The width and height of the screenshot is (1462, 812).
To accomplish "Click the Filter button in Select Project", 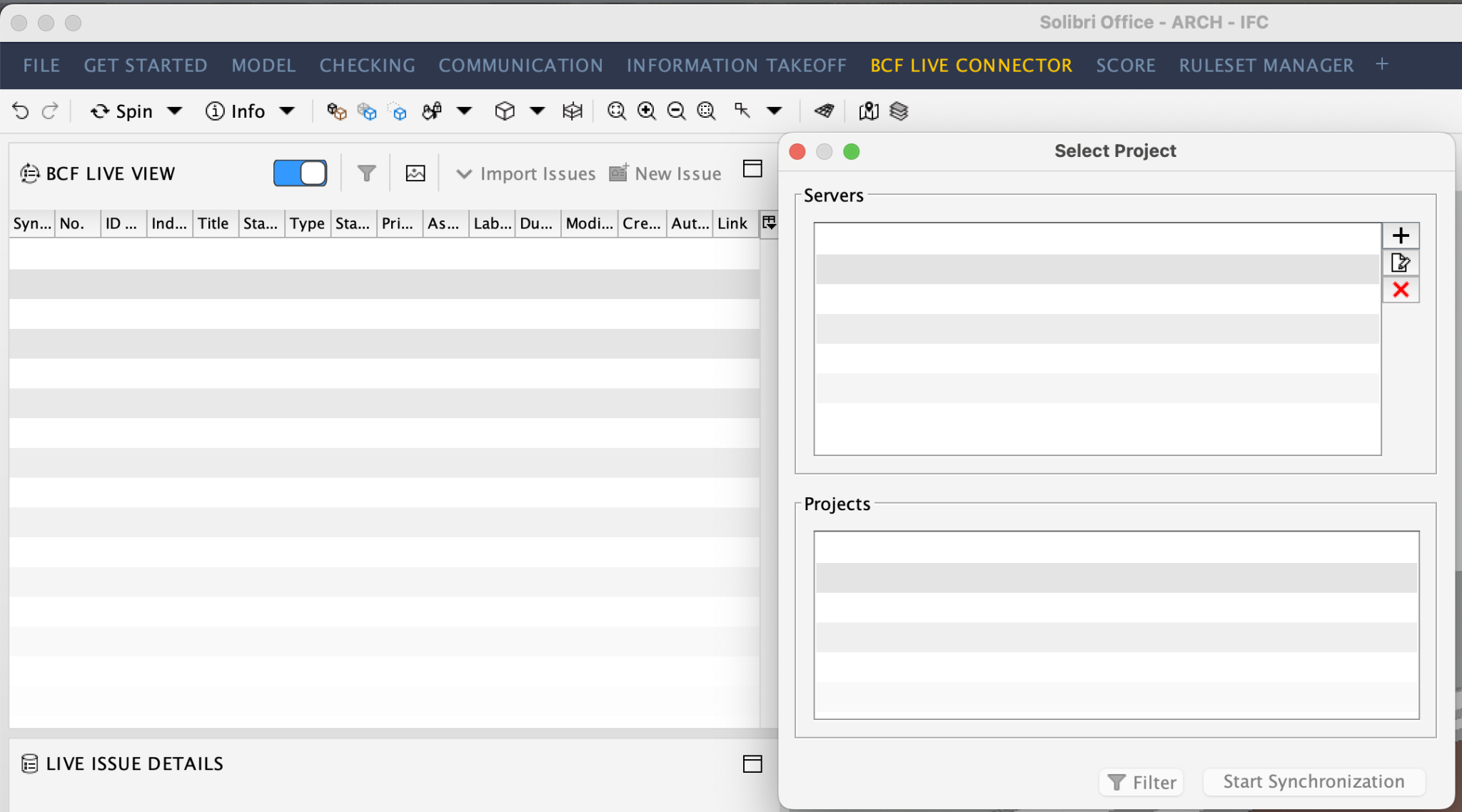I will [1141, 782].
